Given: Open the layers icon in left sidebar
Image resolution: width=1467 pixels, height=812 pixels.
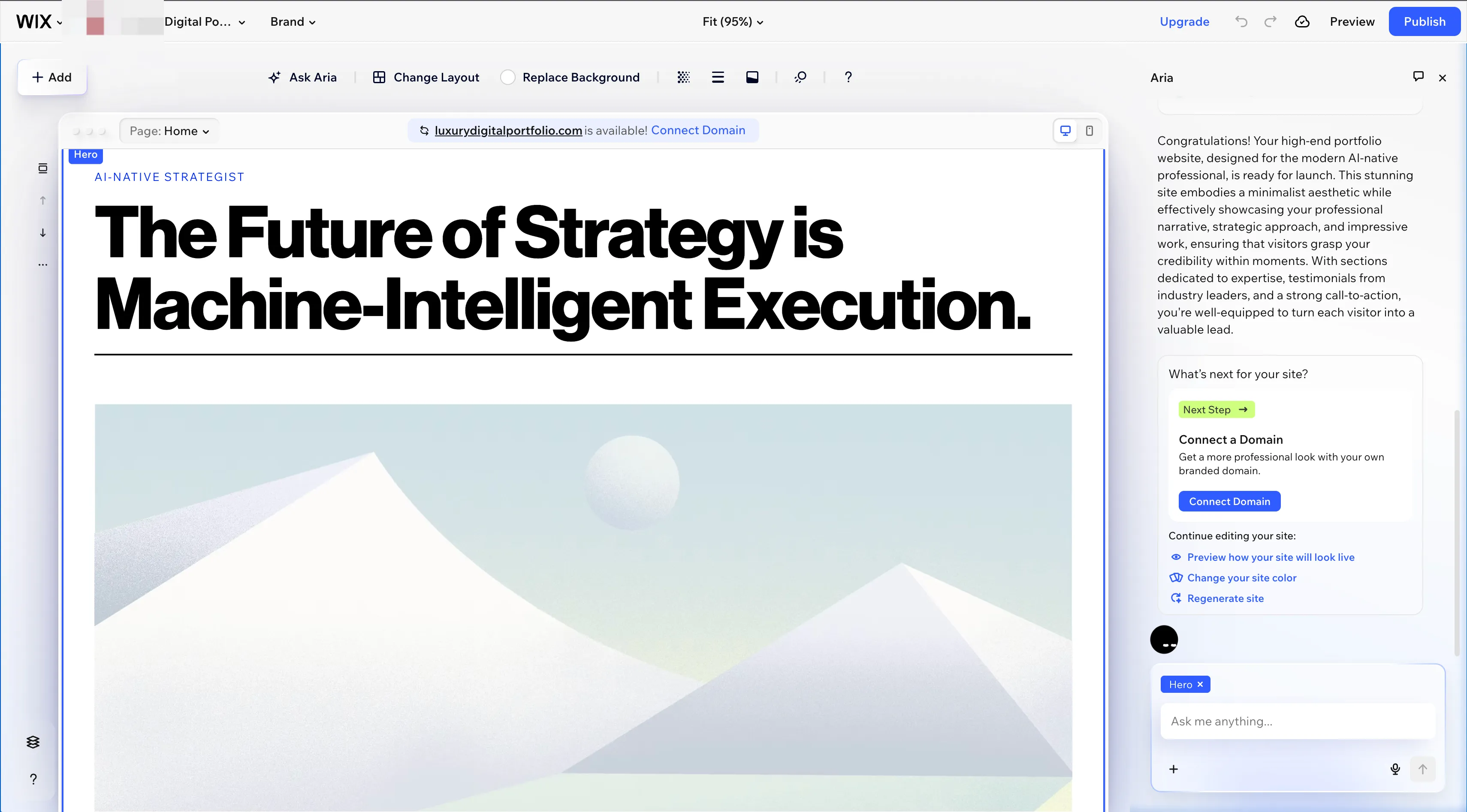Looking at the screenshot, I should [33, 742].
